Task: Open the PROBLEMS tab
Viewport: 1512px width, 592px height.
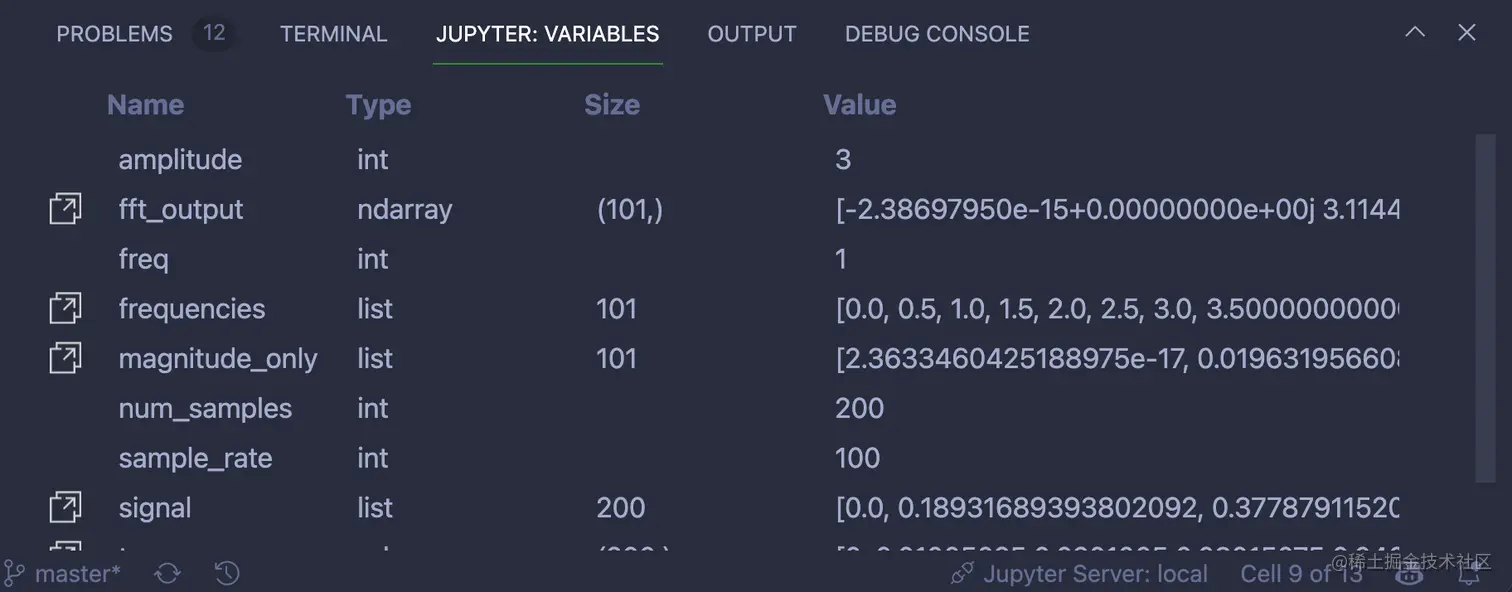Action: pyautogui.click(x=114, y=33)
